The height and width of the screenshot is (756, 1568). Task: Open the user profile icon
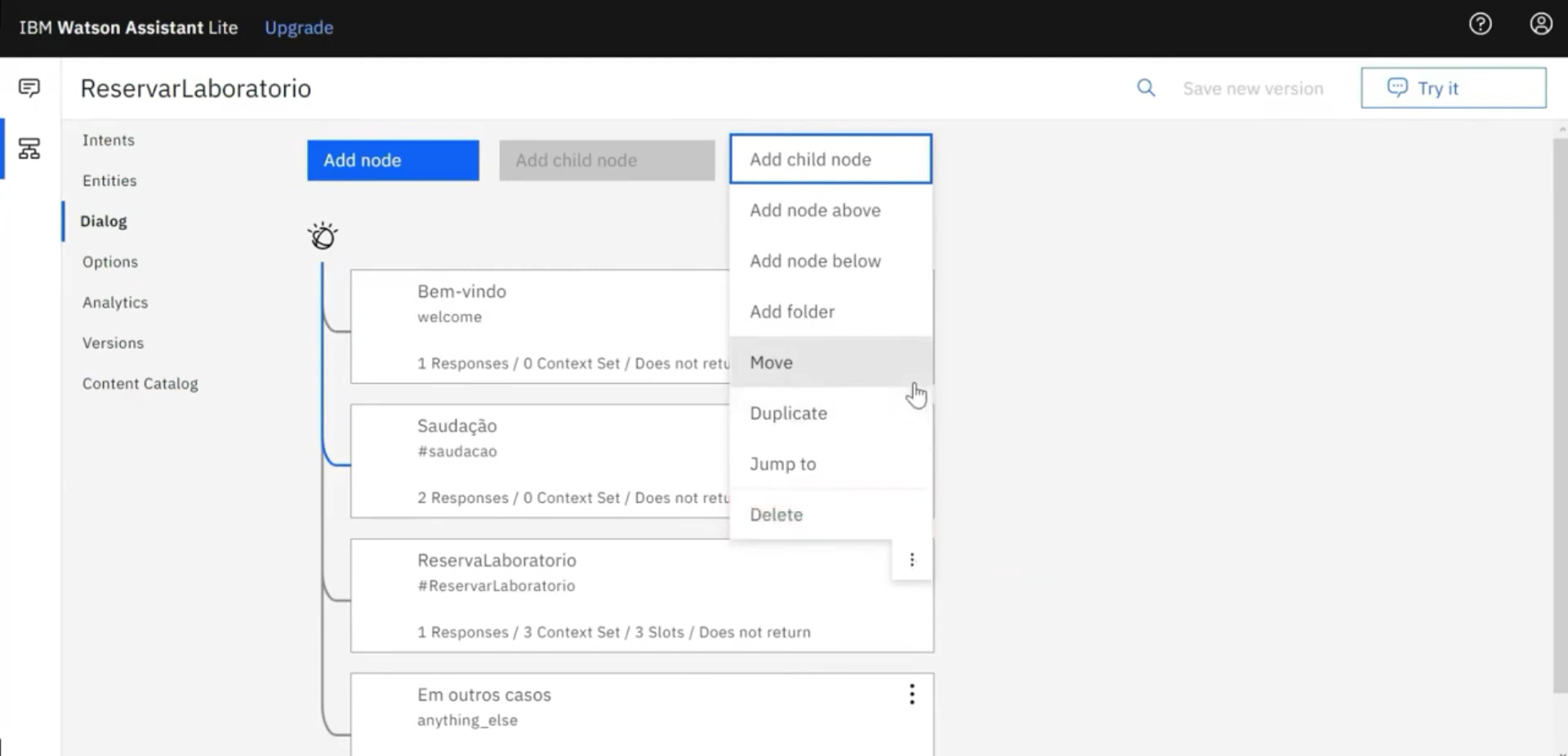[x=1540, y=24]
